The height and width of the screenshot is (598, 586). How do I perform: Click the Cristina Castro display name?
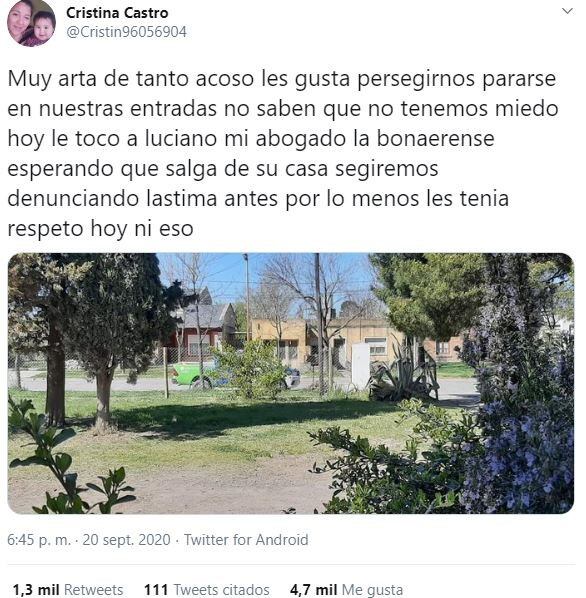tap(117, 13)
